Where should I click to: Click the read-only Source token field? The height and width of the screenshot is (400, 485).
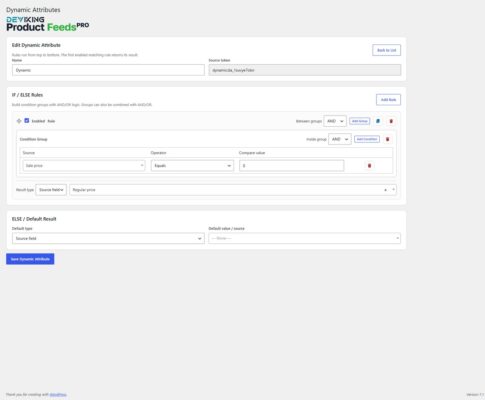pyautogui.click(x=305, y=70)
